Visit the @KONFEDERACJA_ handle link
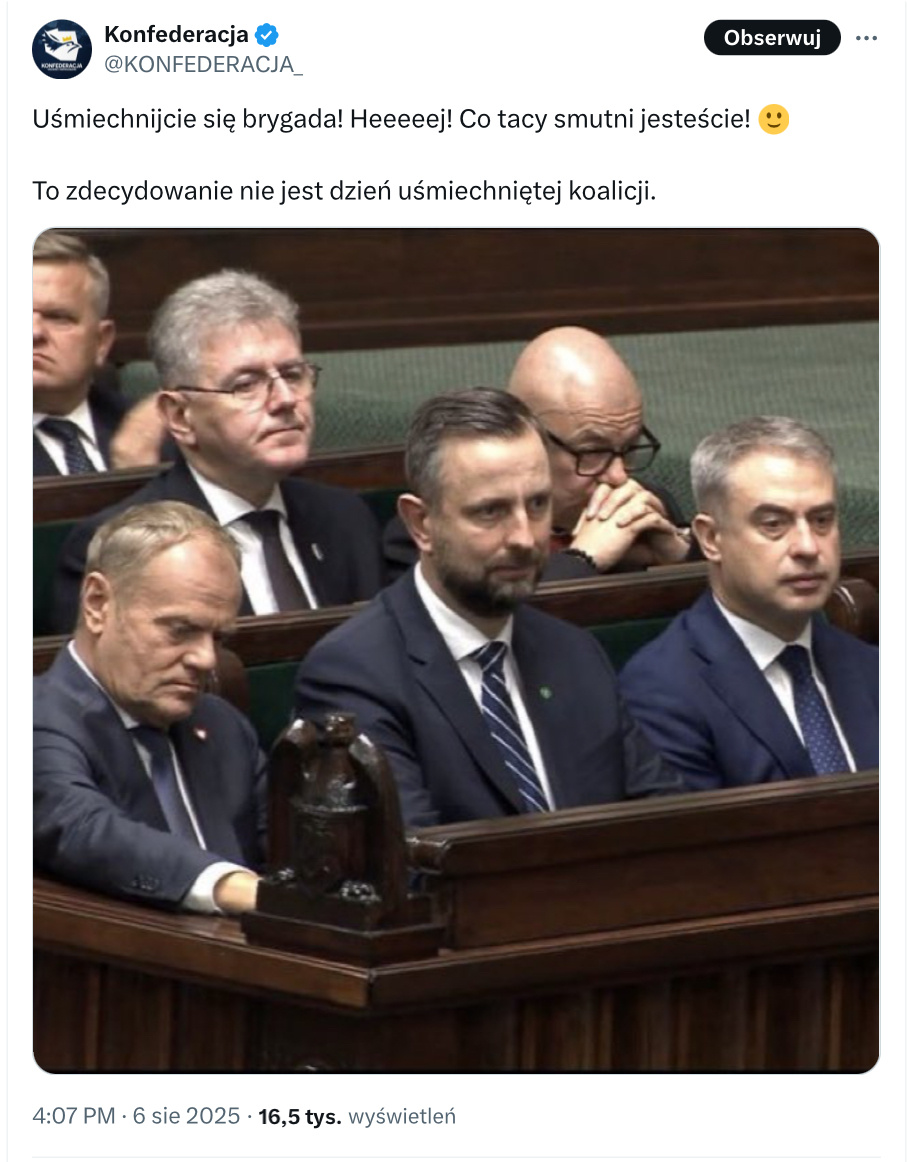This screenshot has width=907, height=1162. (x=204, y=65)
